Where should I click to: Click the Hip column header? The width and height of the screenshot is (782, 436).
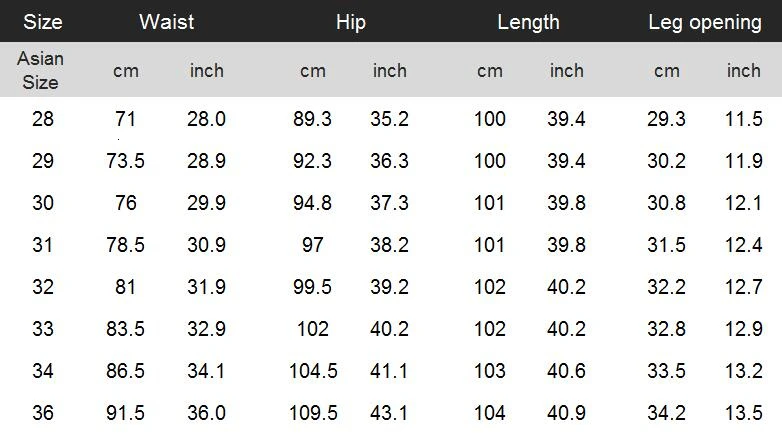tap(351, 22)
